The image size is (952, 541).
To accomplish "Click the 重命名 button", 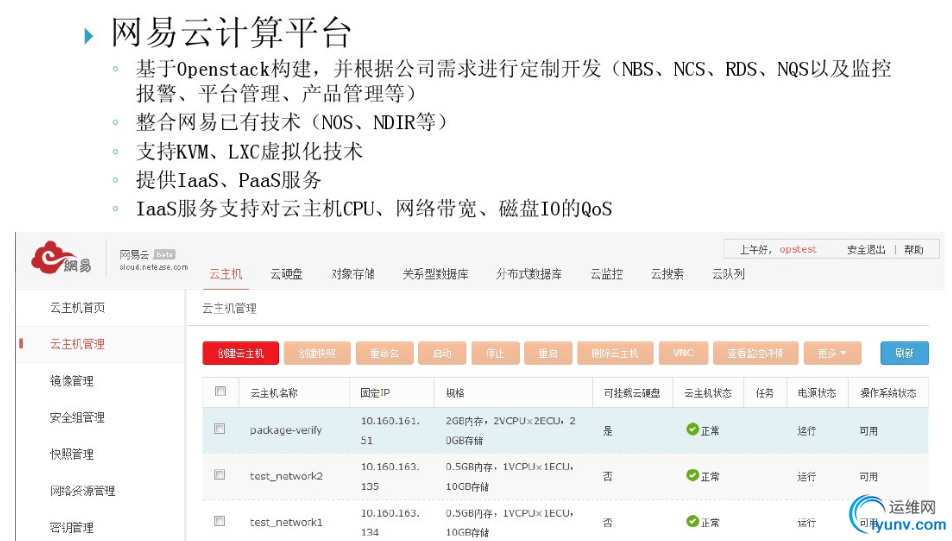I will tap(384, 353).
